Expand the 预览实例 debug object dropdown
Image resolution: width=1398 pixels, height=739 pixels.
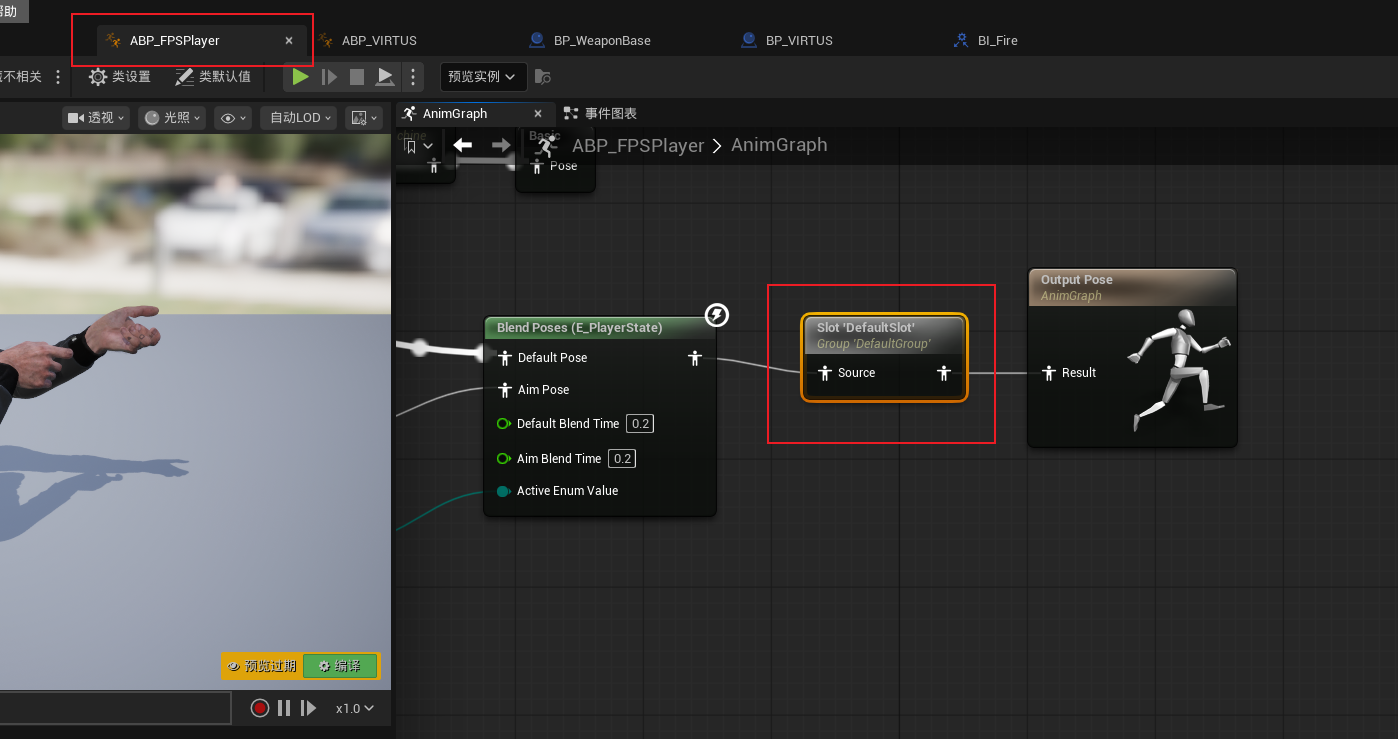click(484, 76)
